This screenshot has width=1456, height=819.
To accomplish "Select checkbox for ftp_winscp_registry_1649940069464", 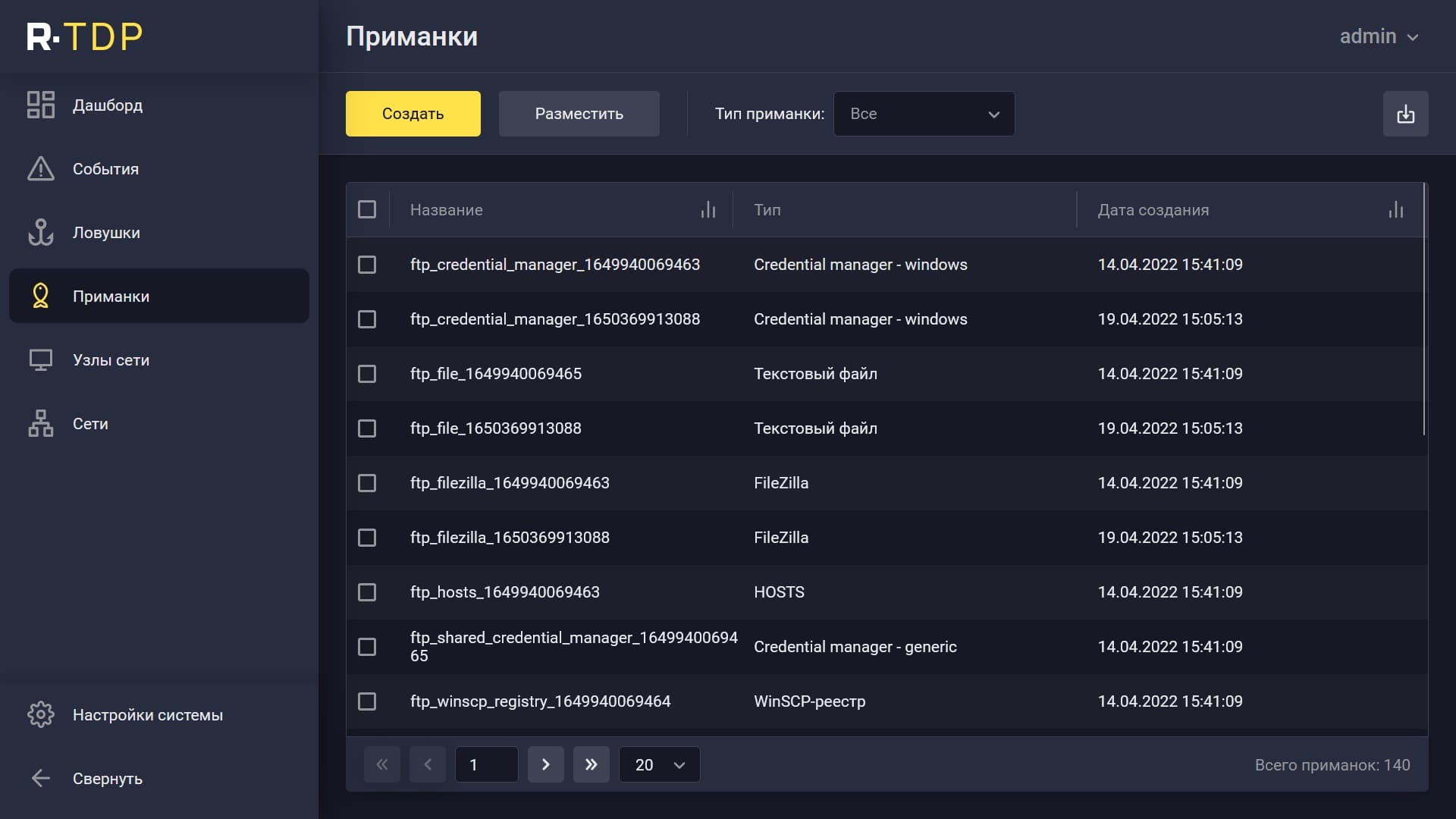I will tap(367, 701).
